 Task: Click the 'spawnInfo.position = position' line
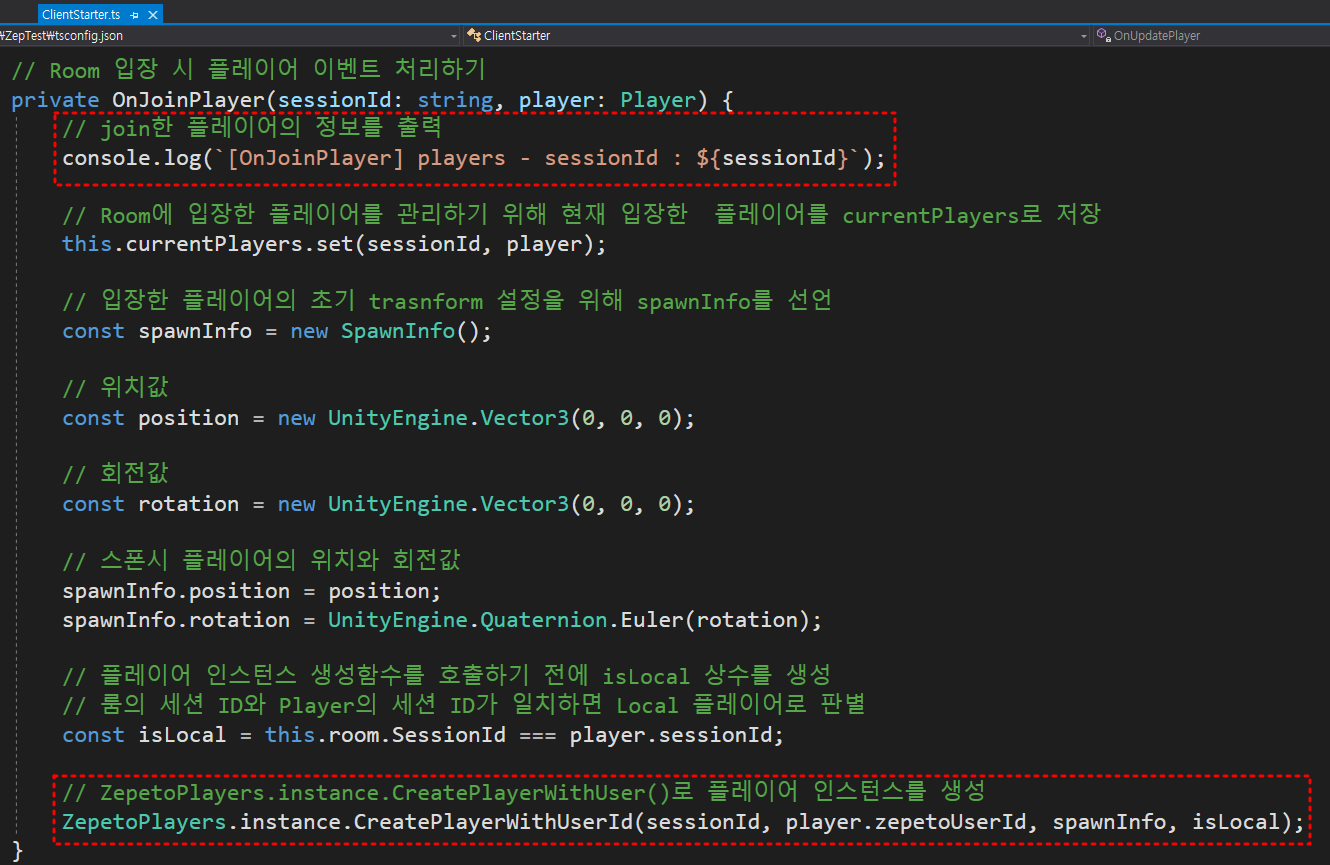(251, 590)
